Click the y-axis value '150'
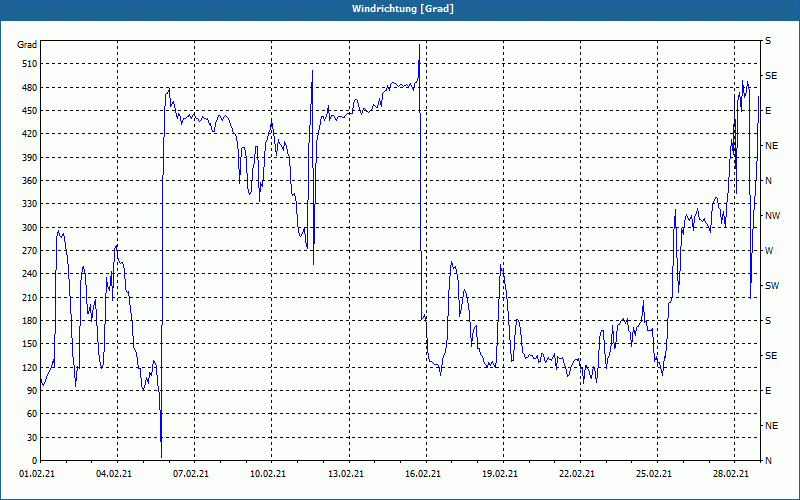This screenshot has width=800, height=500. pos(30,344)
